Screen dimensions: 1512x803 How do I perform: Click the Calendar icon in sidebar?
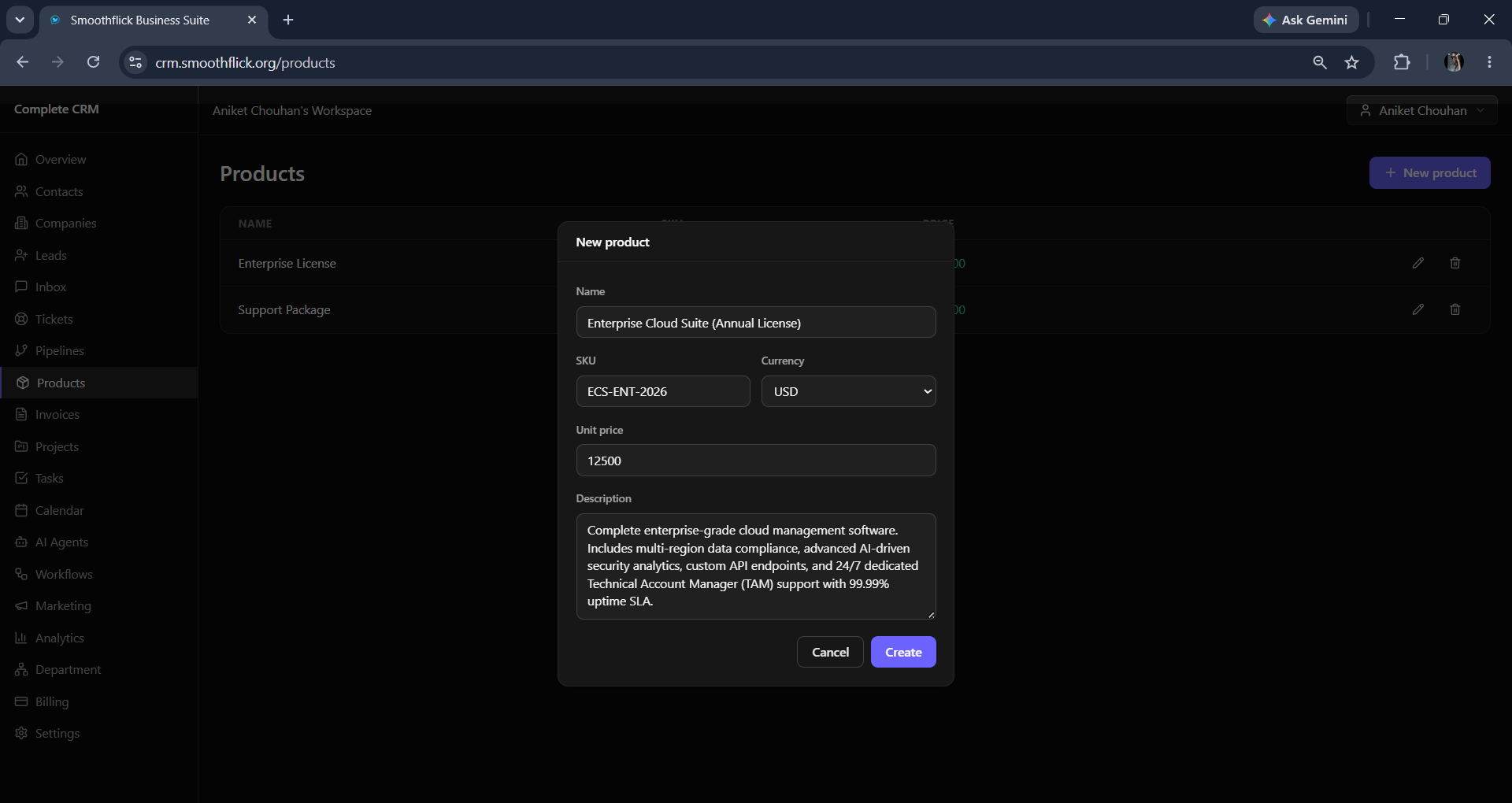pos(21,510)
